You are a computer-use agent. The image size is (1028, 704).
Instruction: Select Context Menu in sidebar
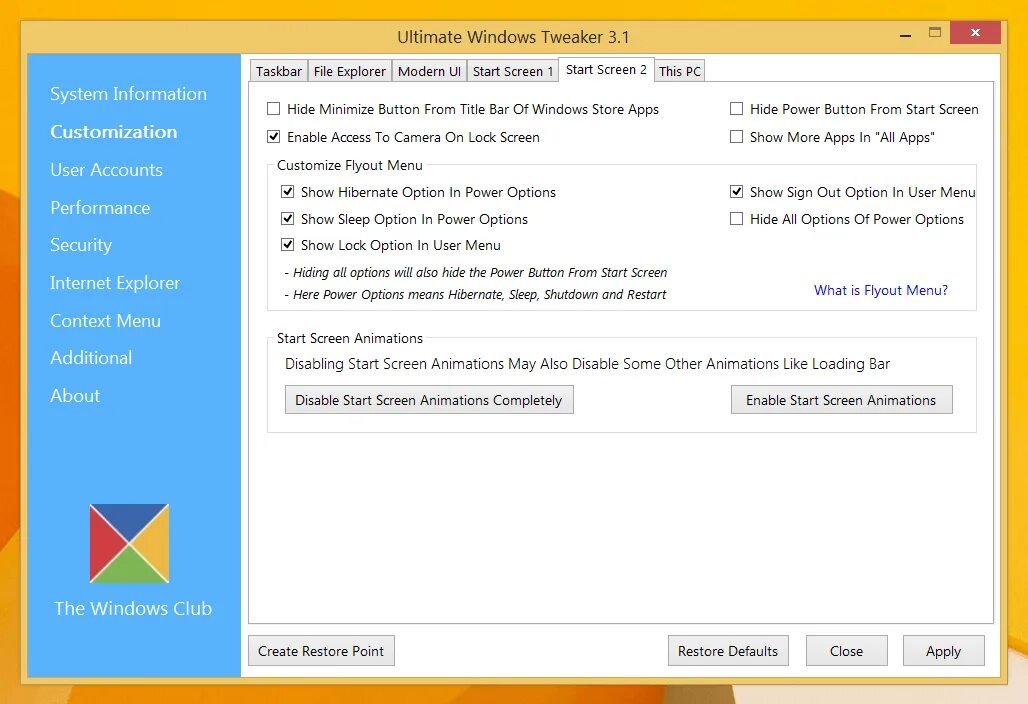tap(106, 321)
